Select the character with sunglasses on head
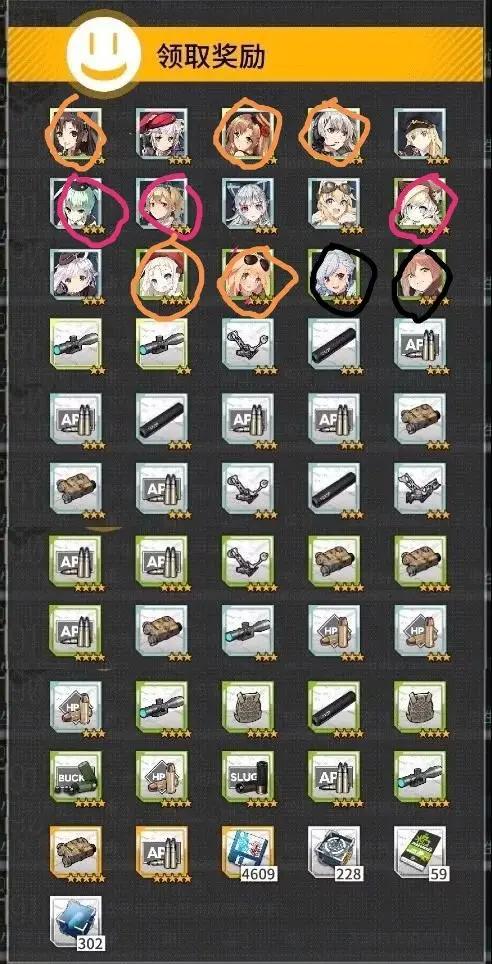Viewport: 492px width, 964px height. pyautogui.click(x=248, y=275)
